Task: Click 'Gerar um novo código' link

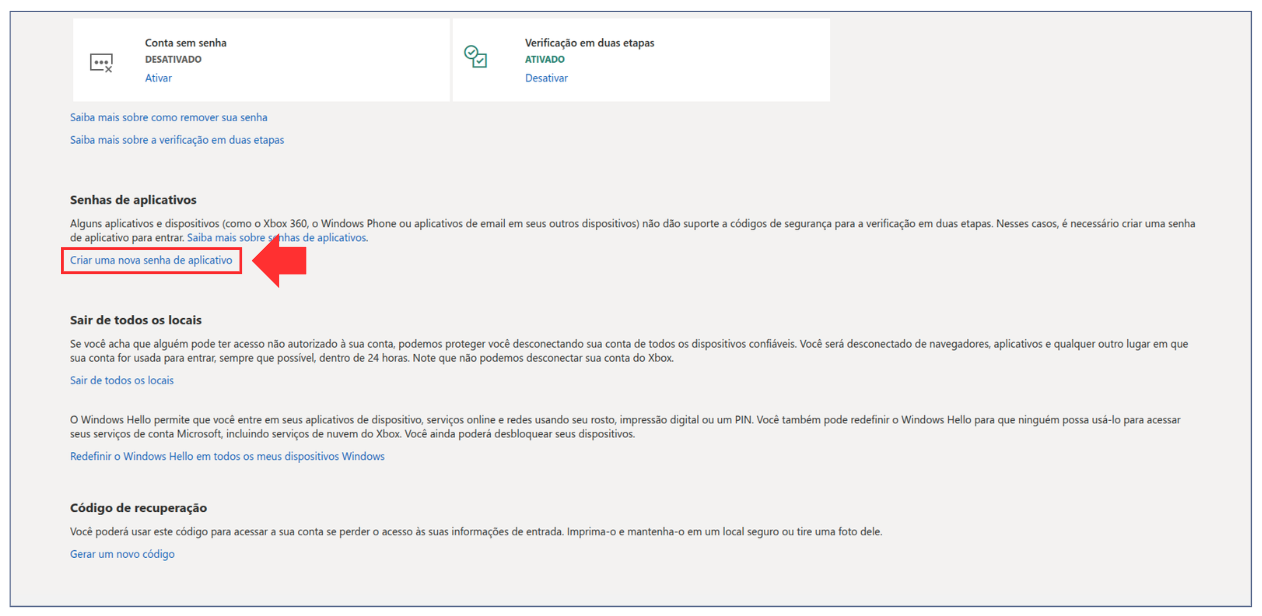Action: click(122, 554)
